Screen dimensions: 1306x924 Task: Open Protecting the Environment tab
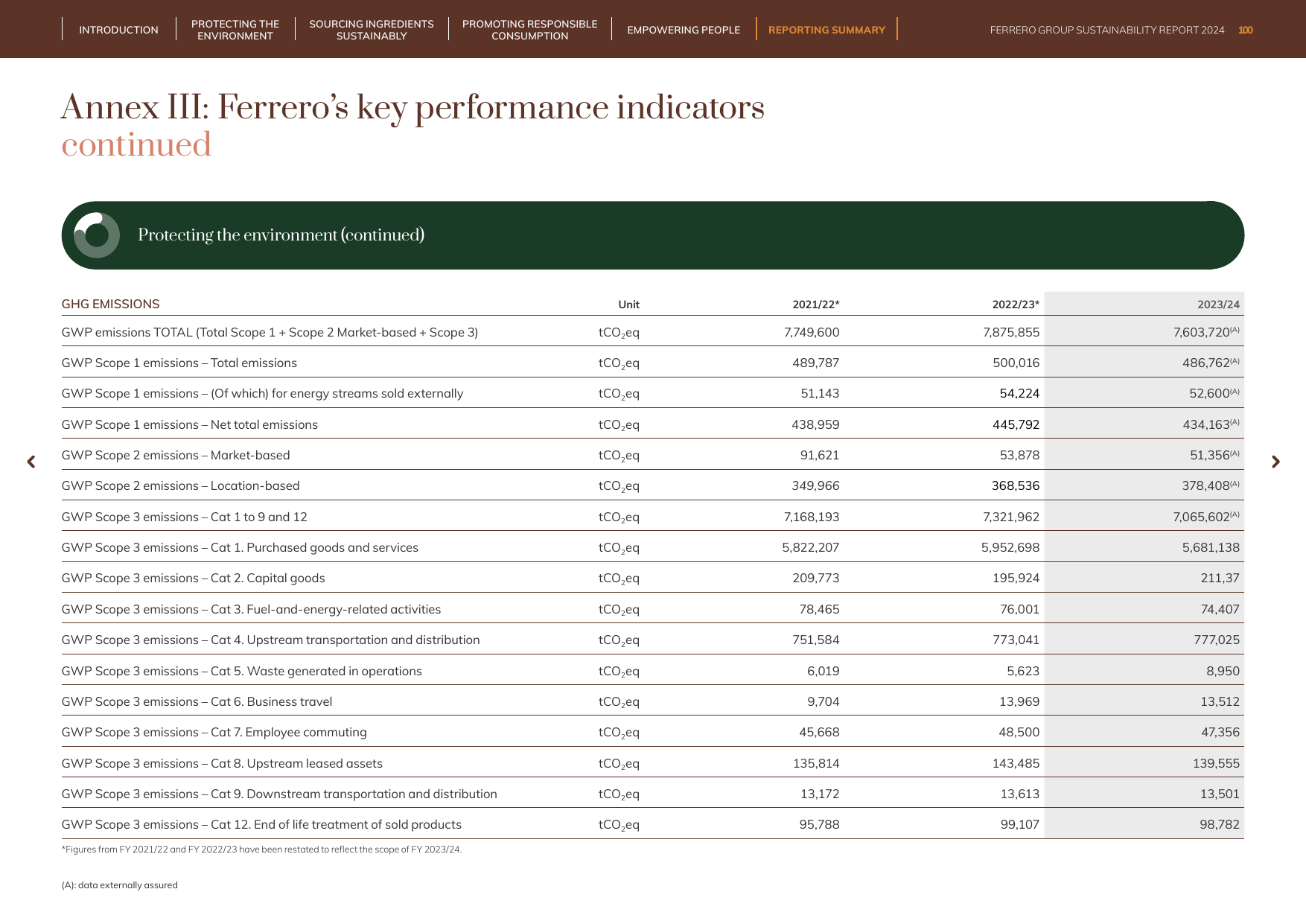235,30
